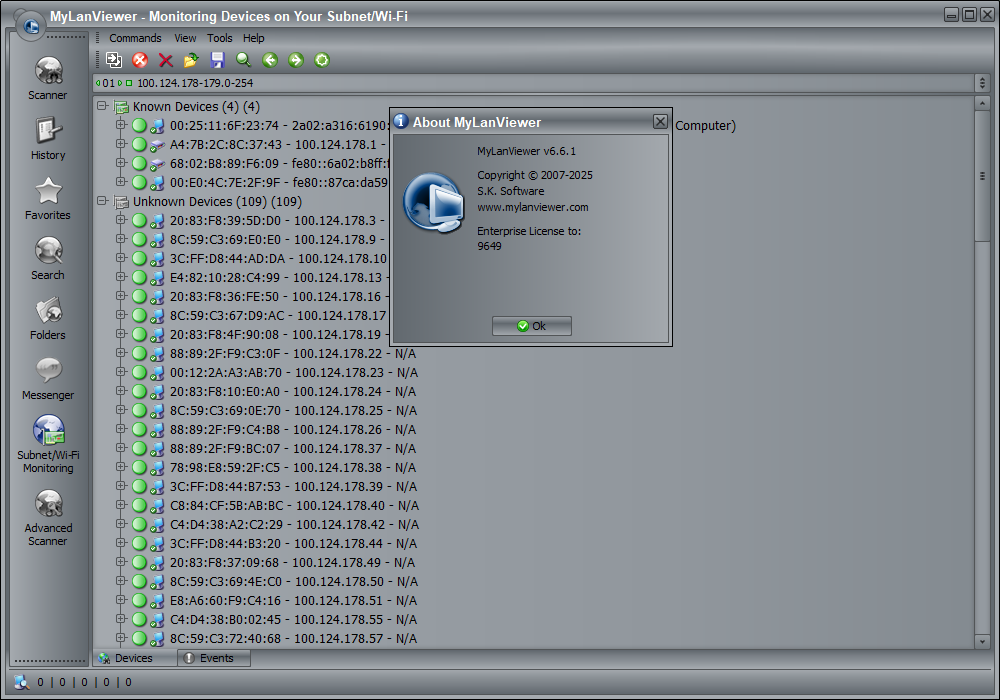
Task: Open the History sidebar section
Action: pyautogui.click(x=48, y=138)
